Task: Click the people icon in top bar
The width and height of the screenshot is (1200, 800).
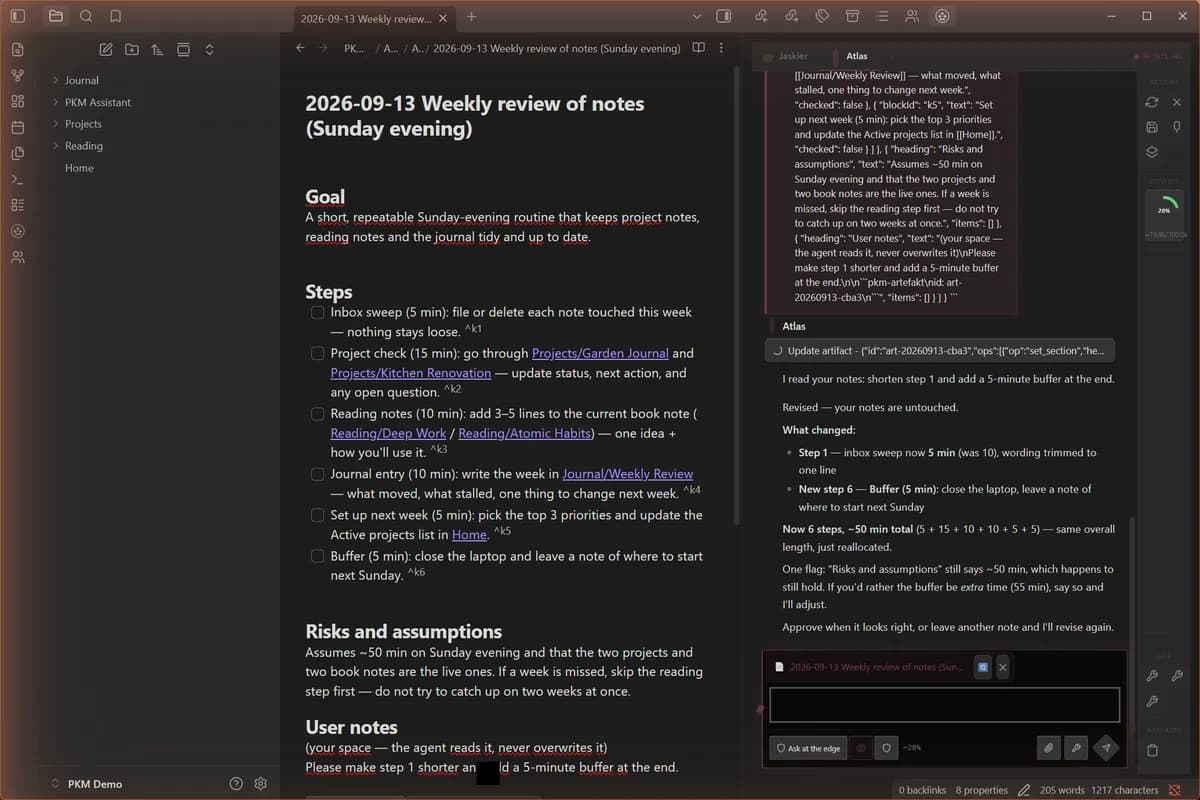Action: point(912,16)
